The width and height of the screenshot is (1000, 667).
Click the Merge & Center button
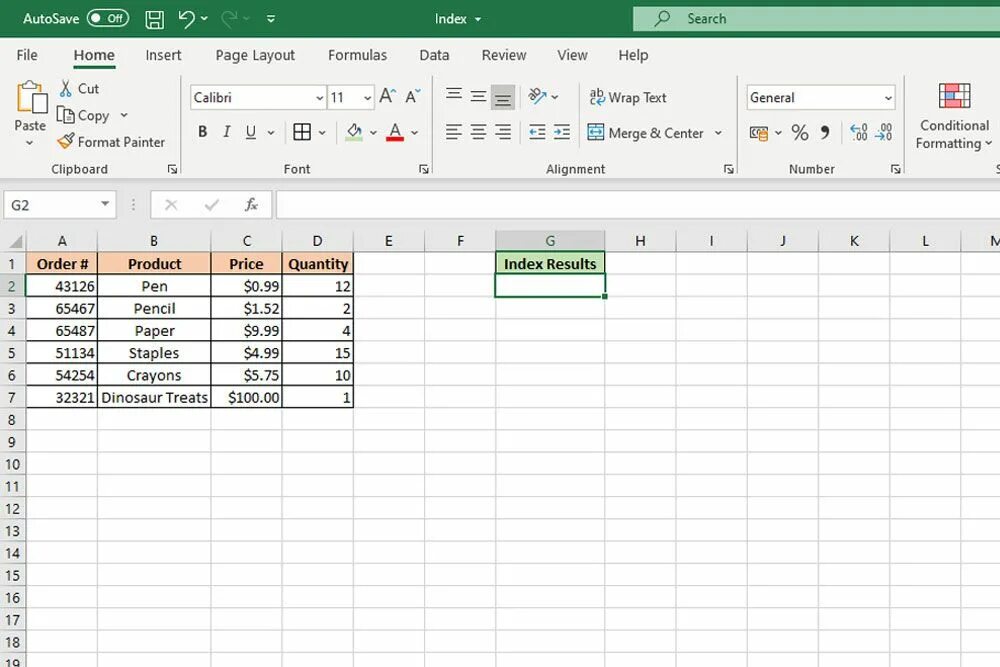[645, 133]
